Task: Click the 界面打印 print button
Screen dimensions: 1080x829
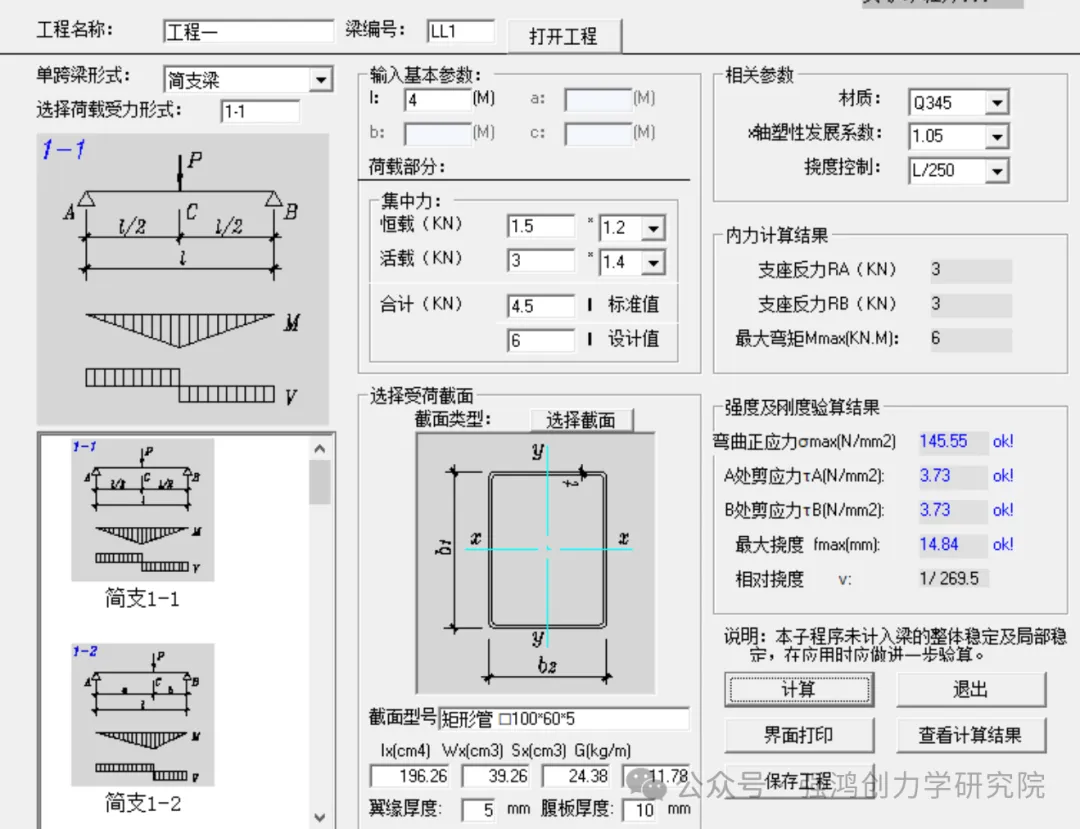Action: (799, 735)
